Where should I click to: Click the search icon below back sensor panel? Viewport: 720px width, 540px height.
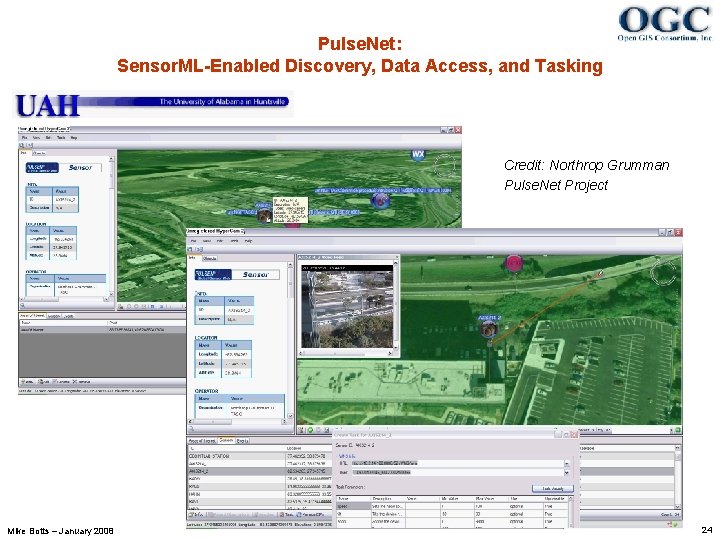[x=22, y=305]
